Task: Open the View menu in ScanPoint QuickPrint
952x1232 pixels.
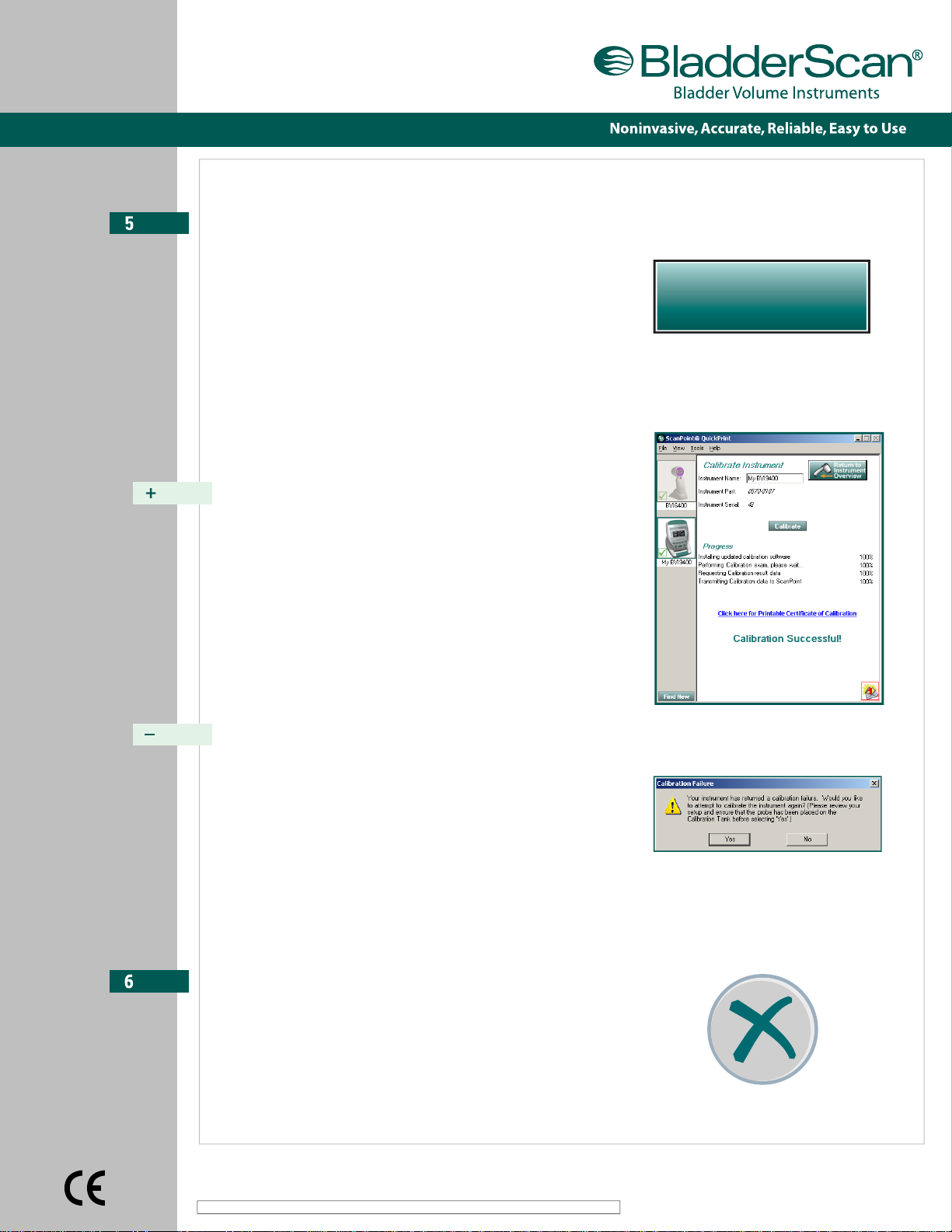Action: tap(679, 448)
